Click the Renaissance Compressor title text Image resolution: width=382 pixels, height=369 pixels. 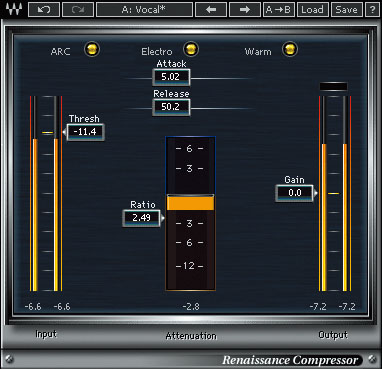(x=290, y=360)
